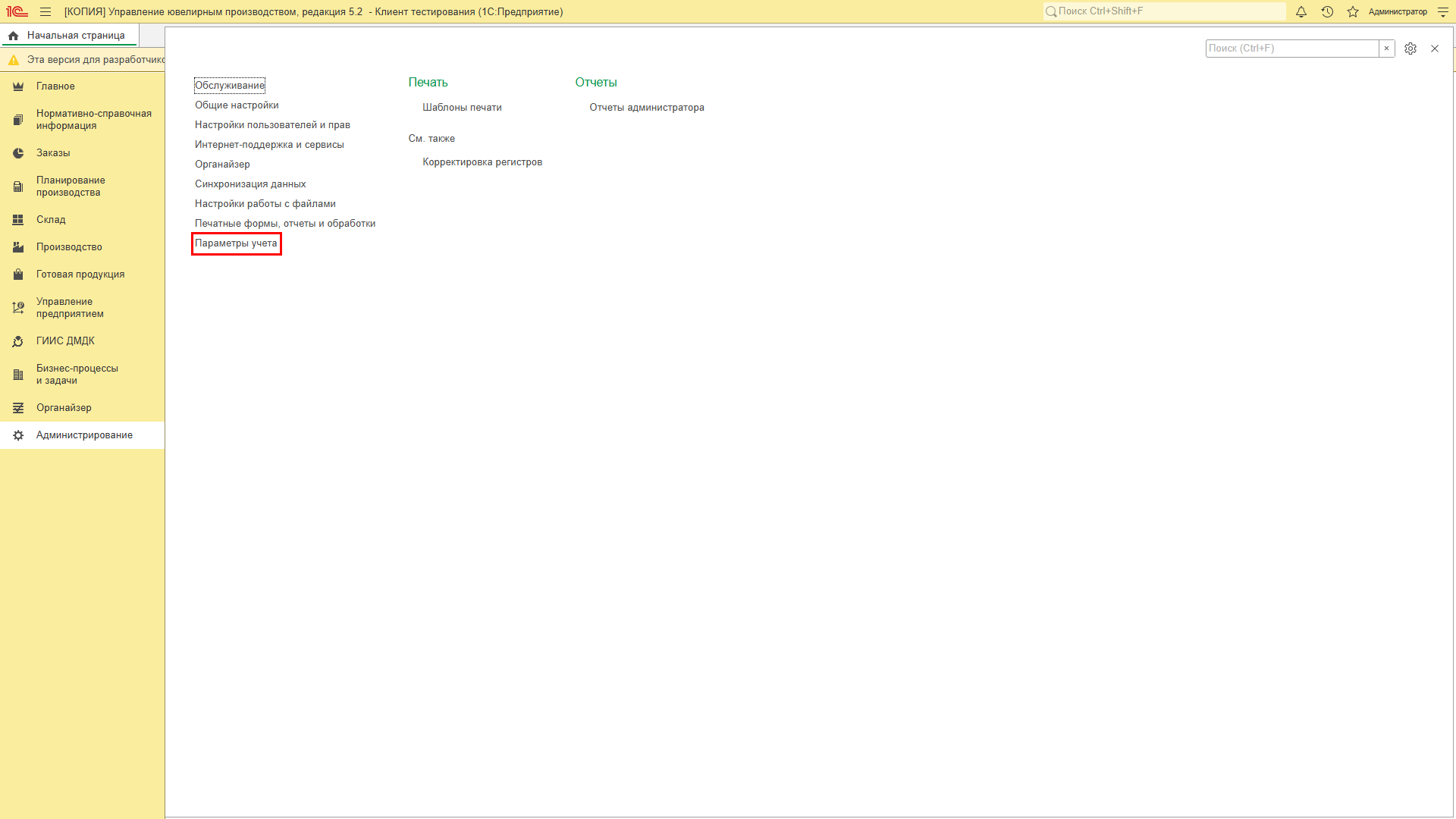Click the Администрирование gear icon
Screen dimensions: 1456x819
point(18,435)
